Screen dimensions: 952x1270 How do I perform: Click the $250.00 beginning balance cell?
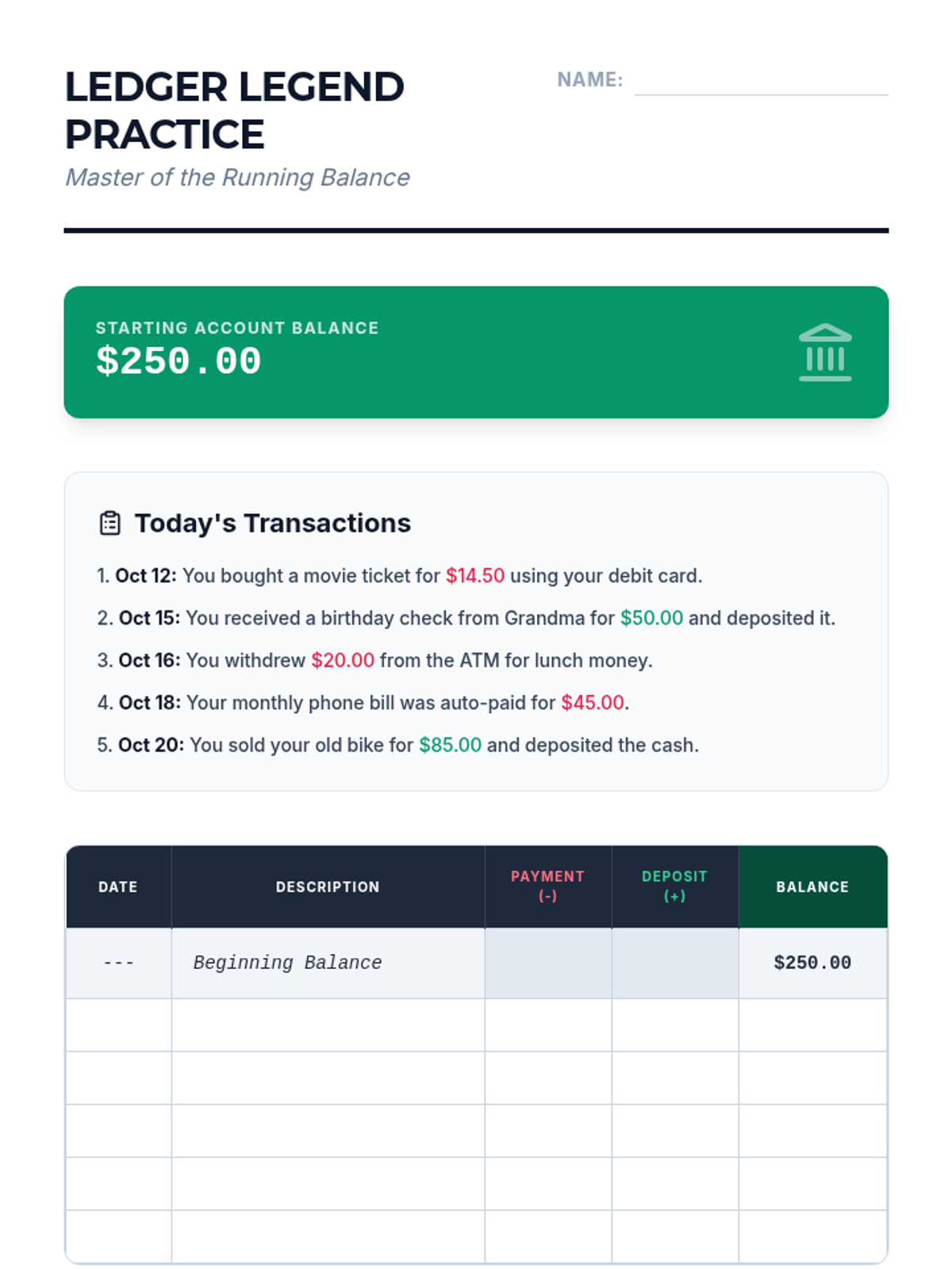[x=813, y=963]
